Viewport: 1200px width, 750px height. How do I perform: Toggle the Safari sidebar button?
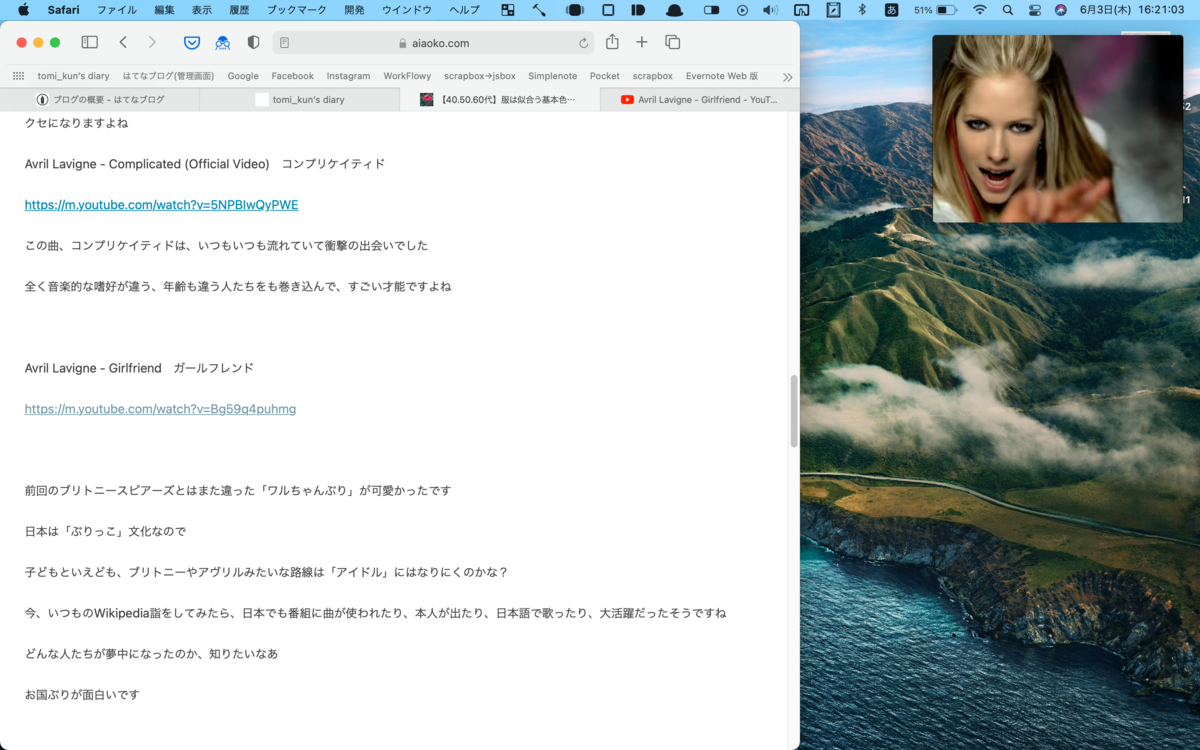(x=89, y=43)
